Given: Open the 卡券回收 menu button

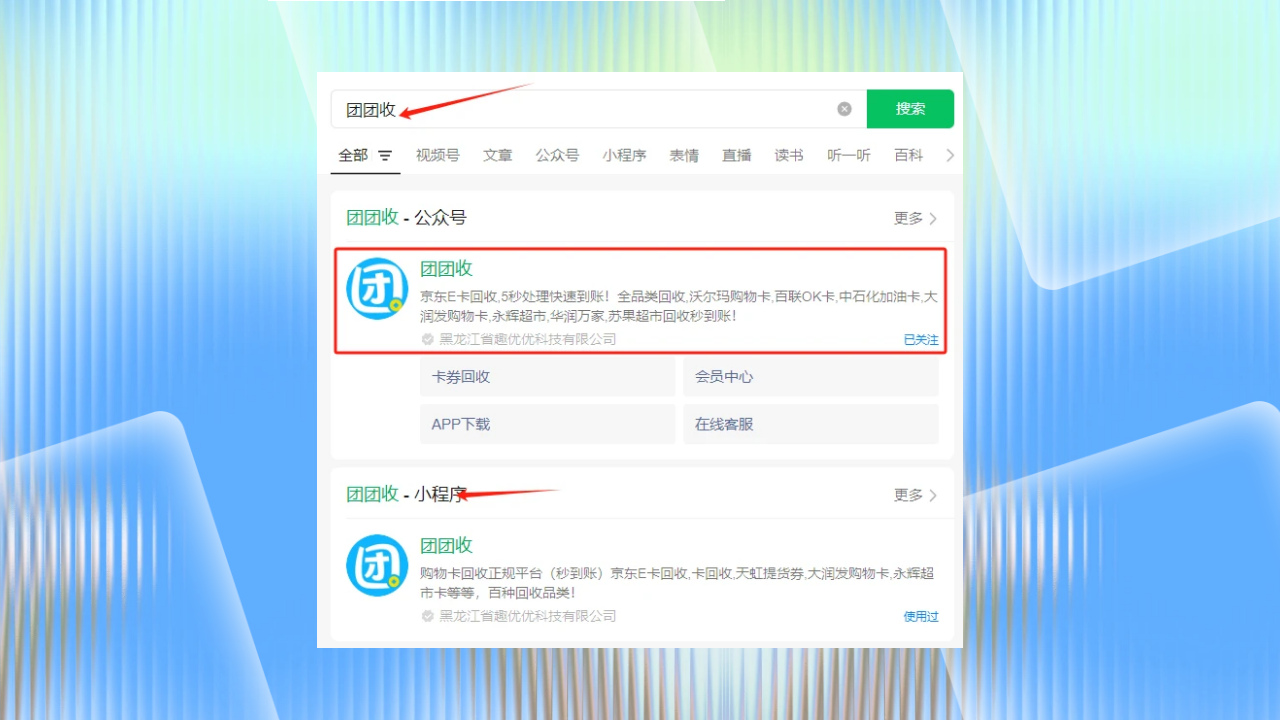Looking at the screenshot, I should coord(548,377).
